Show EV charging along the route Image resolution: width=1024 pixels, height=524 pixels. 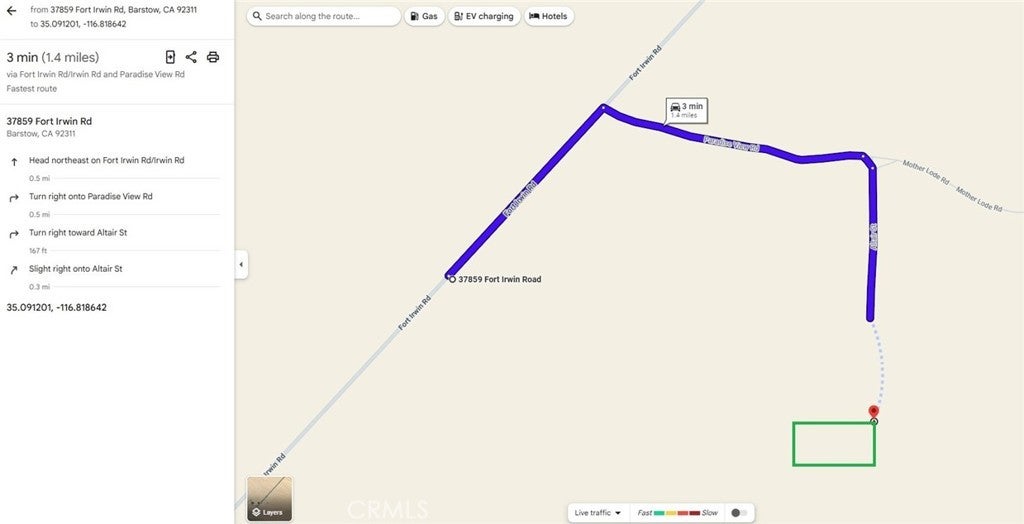pyautogui.click(x=485, y=16)
